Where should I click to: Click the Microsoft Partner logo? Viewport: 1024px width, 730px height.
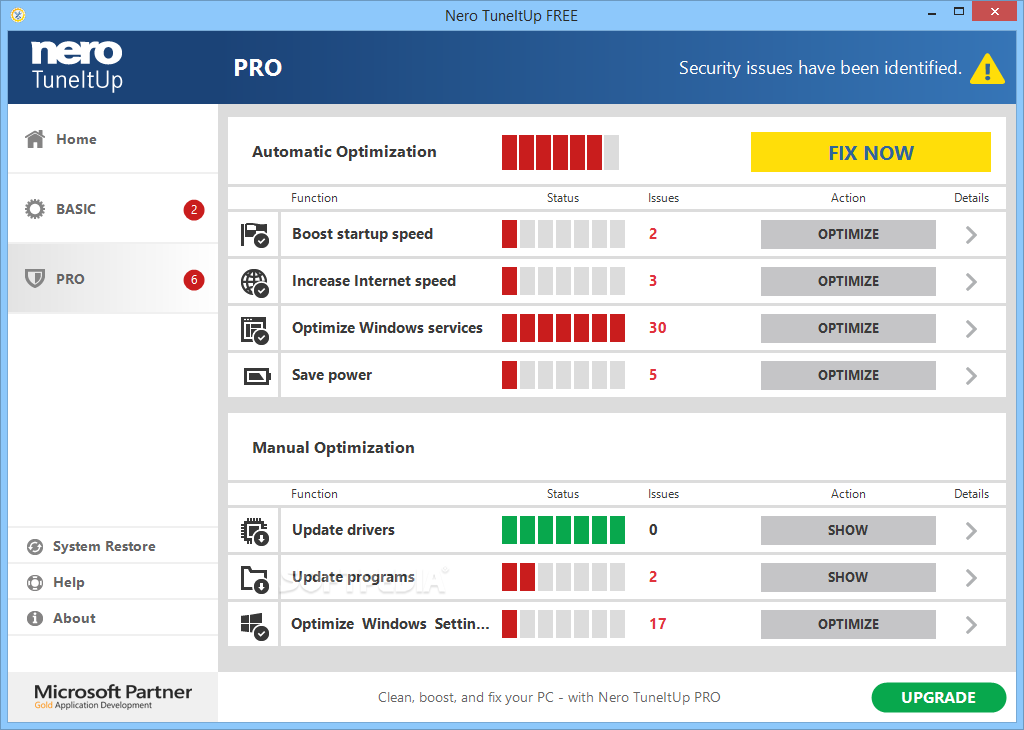(113, 696)
